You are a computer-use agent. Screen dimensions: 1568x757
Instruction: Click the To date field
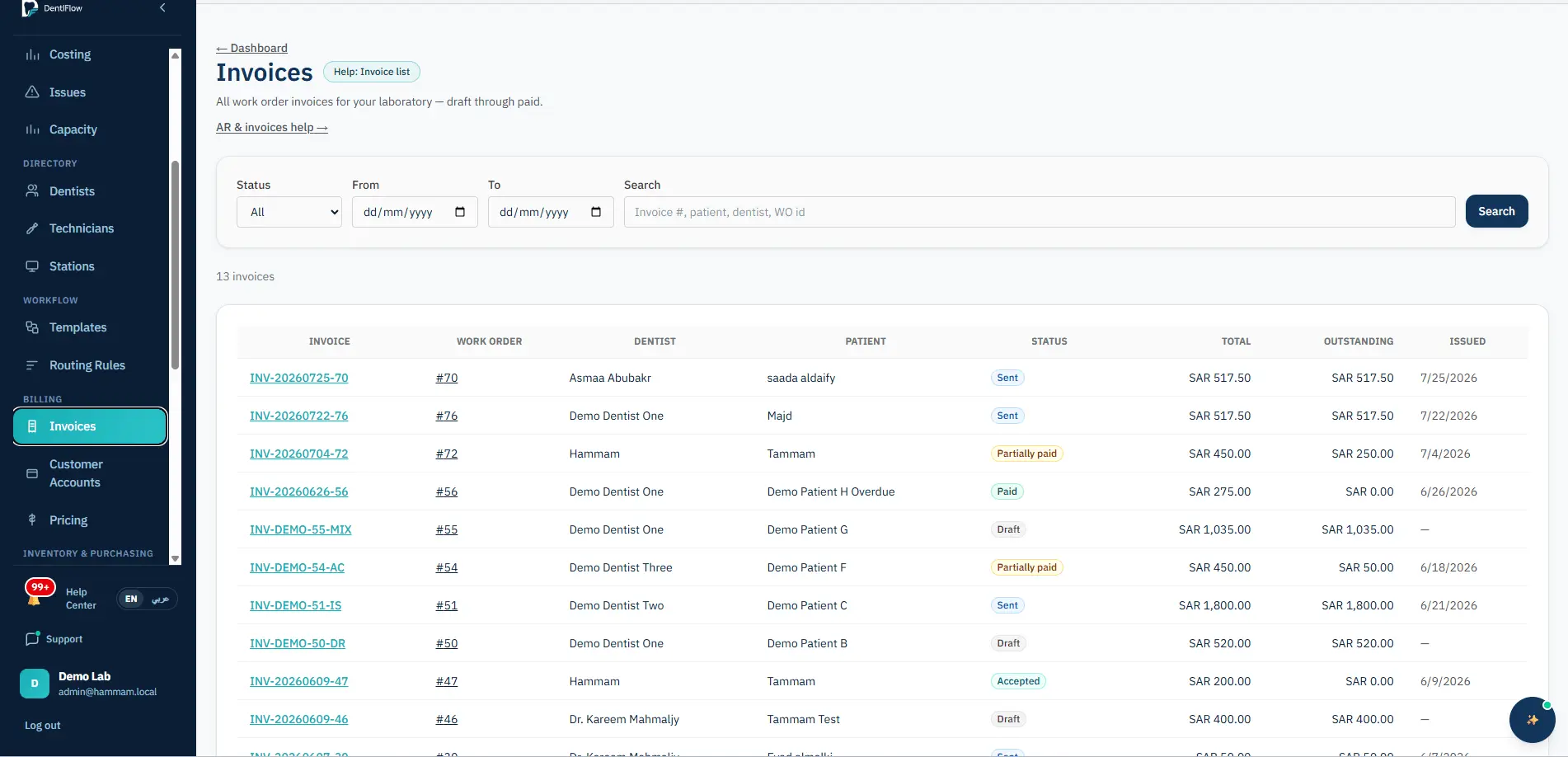551,212
